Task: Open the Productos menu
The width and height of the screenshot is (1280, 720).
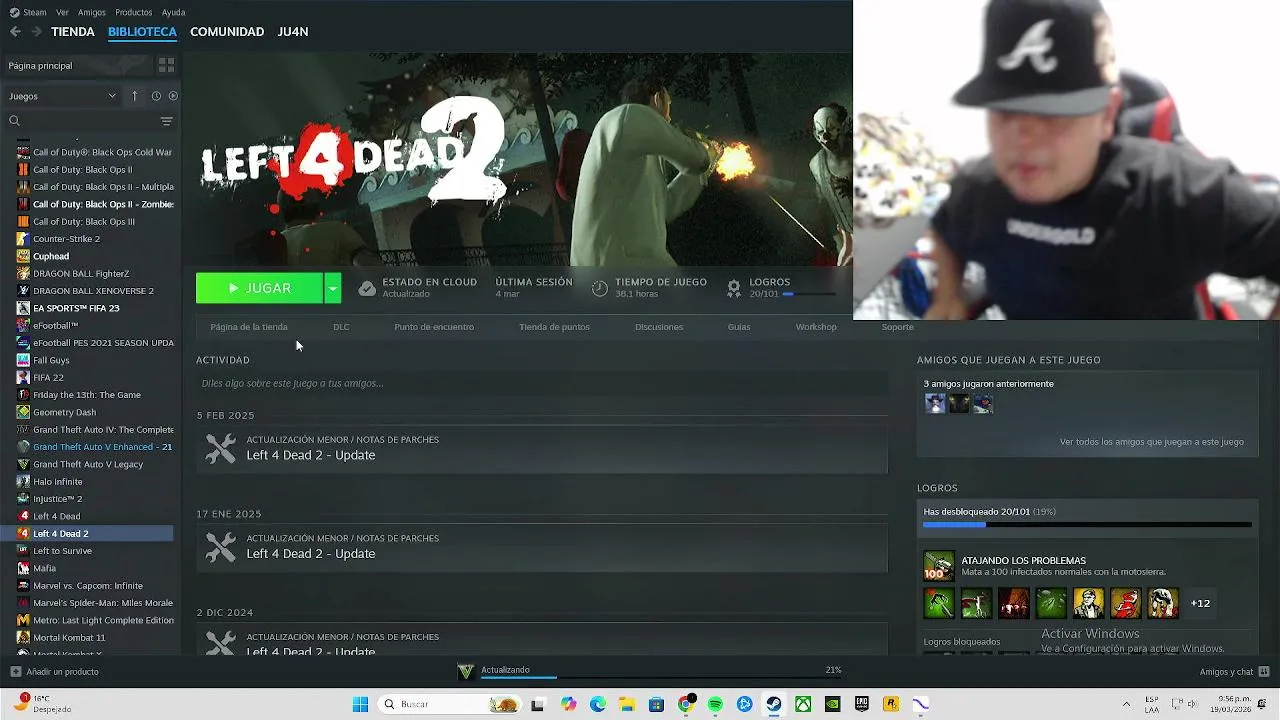Action: (x=134, y=12)
